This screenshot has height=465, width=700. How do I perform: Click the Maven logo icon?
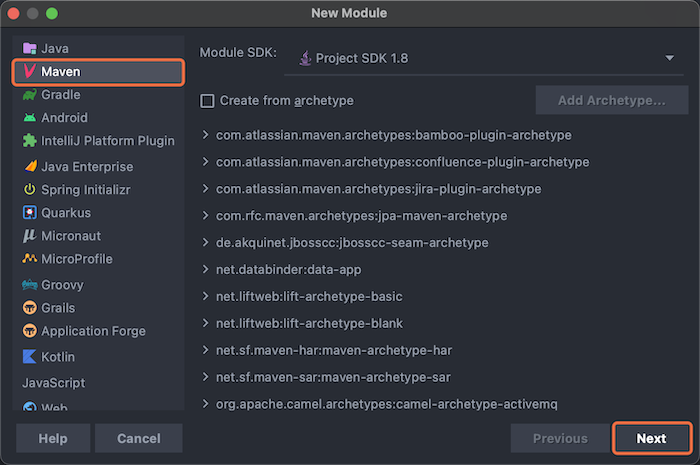(29, 71)
